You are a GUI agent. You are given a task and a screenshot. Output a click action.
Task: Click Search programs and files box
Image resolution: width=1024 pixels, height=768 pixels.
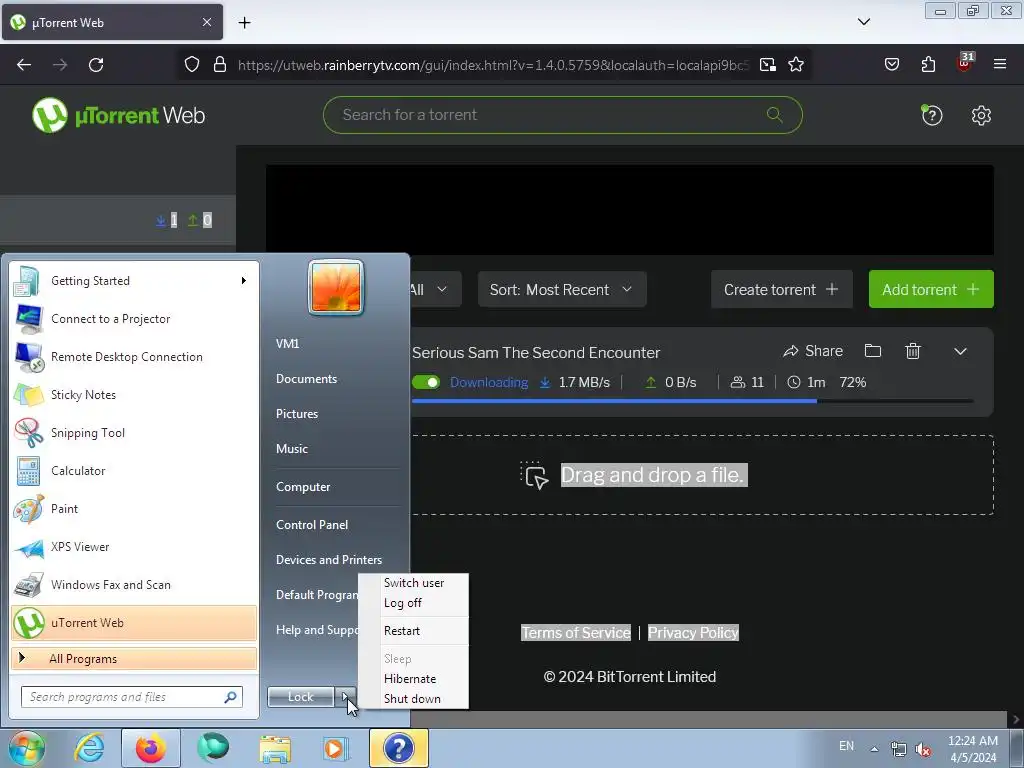(x=132, y=697)
